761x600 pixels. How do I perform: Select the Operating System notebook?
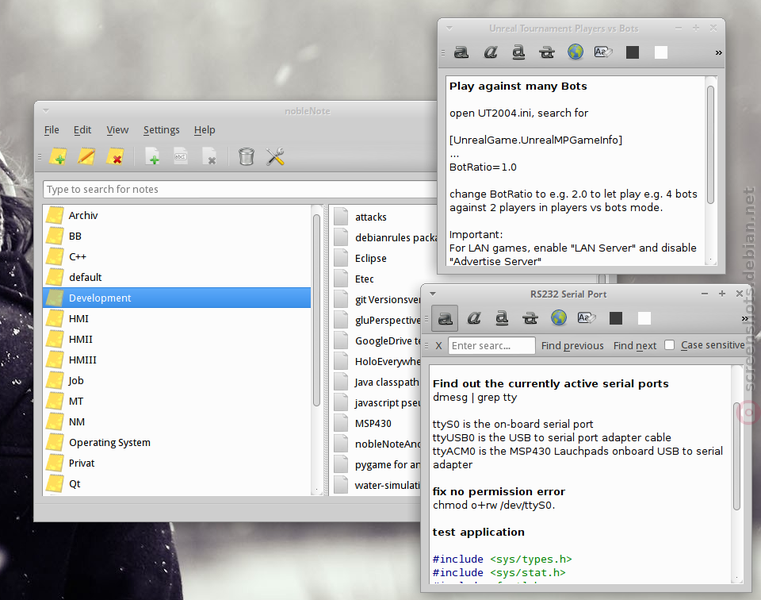177,443
